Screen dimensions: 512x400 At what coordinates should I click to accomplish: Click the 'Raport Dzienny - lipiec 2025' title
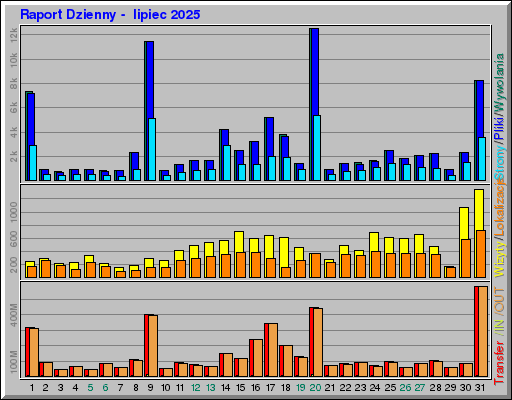point(110,15)
